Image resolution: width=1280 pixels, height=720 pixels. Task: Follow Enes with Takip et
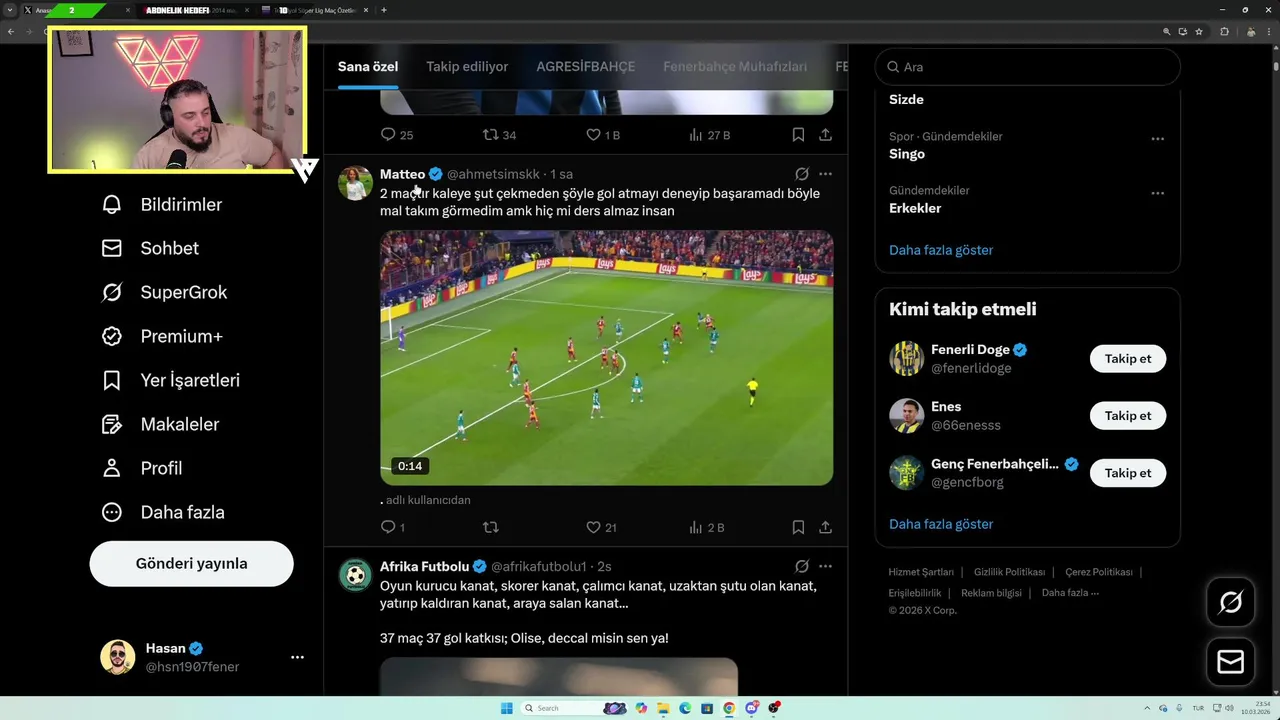(x=1128, y=416)
